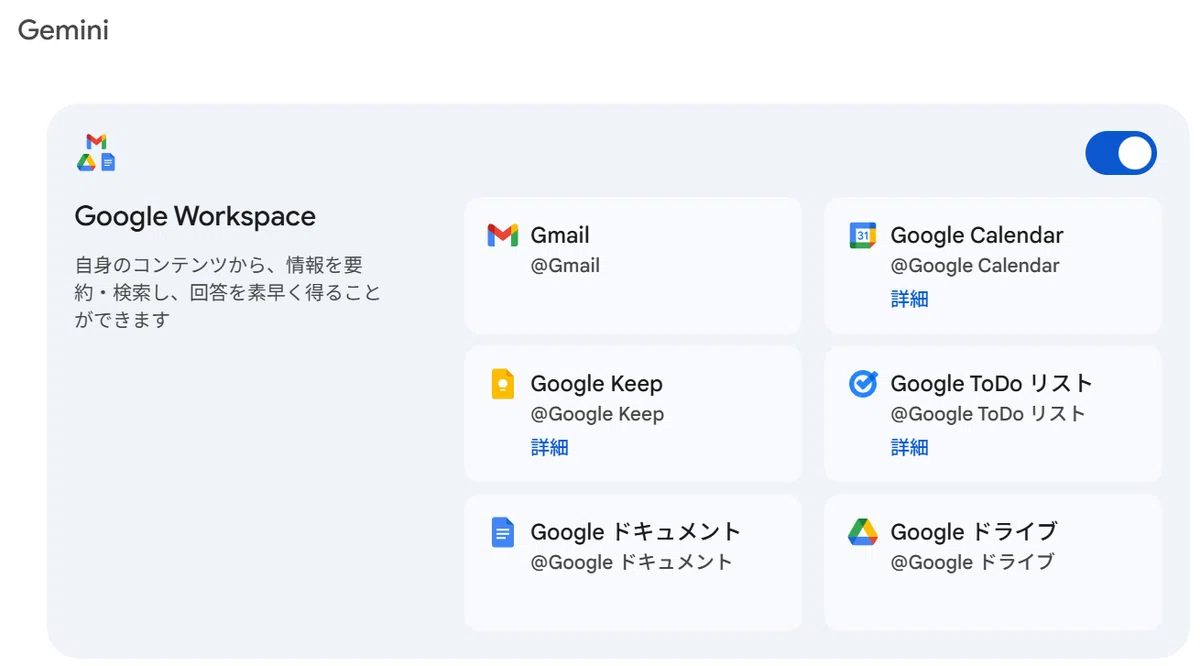Click the Google Workspace heading

pyautogui.click(x=195, y=216)
